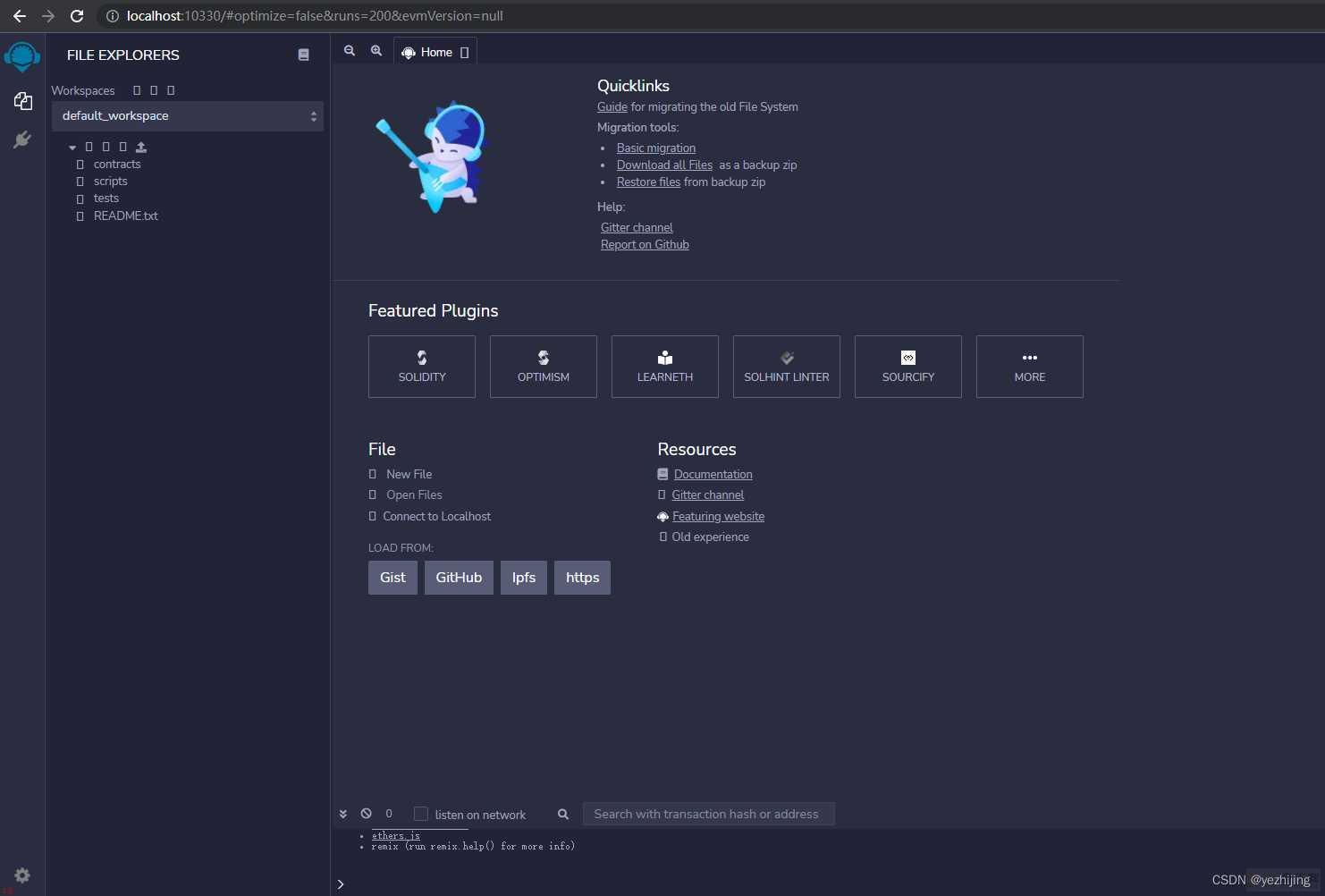This screenshot has width=1325, height=896.
Task: Click the zoom in magnifier icon
Action: (376, 51)
